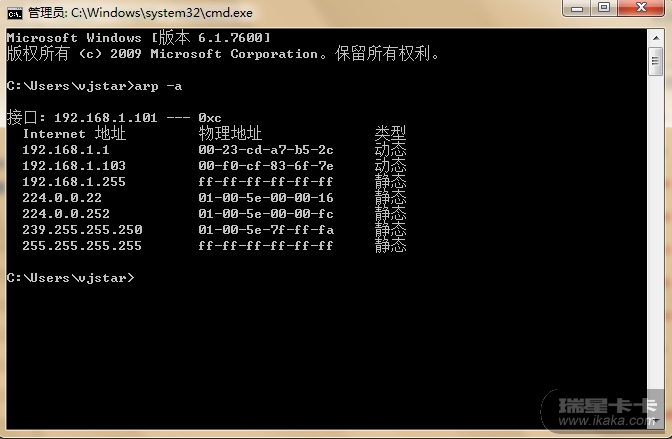672x439 pixels.
Task: Click MAC address 01-00-5e-00-00-16
Action: pyautogui.click(x=266, y=198)
